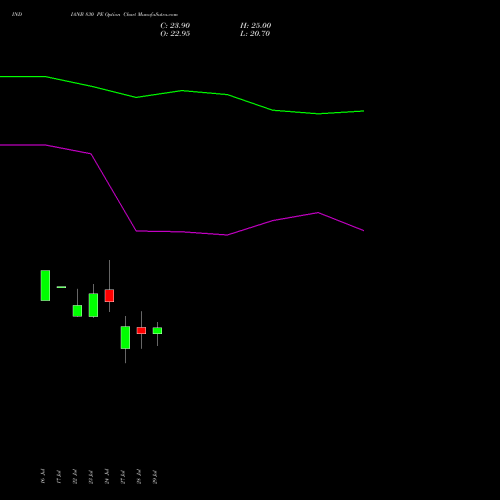Select the flat green dash candle for 17 Jul
The height and width of the screenshot is (500, 500).
61,287
